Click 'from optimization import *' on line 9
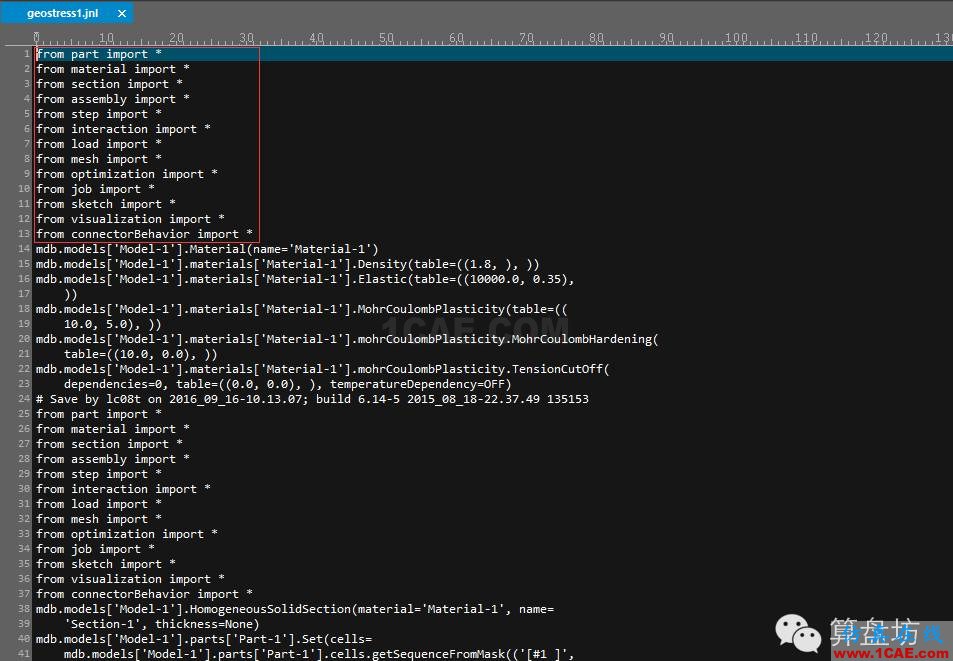 coord(126,174)
